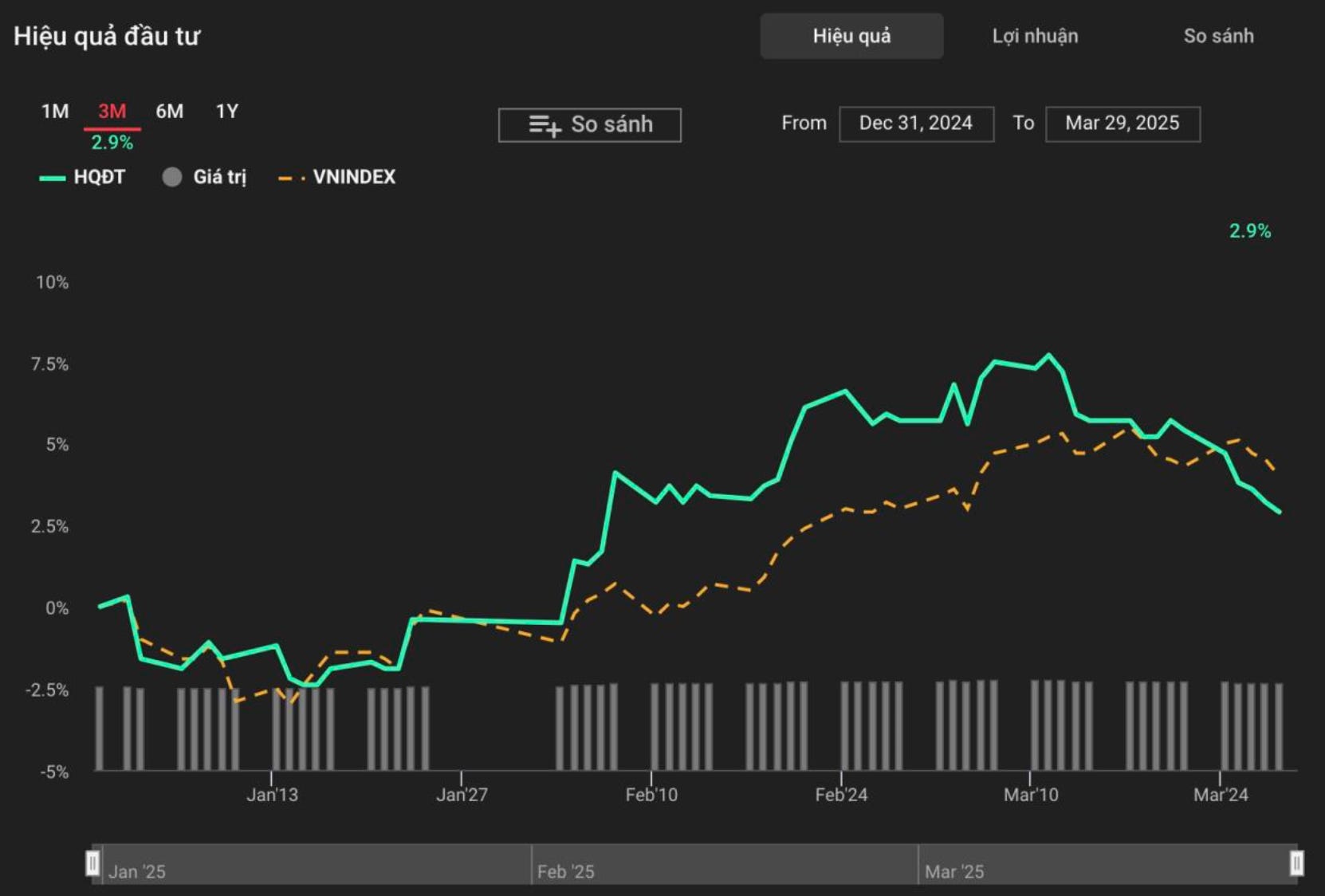Click the 7.5% y-axis label
Screen dimensions: 1325x896
49,364
